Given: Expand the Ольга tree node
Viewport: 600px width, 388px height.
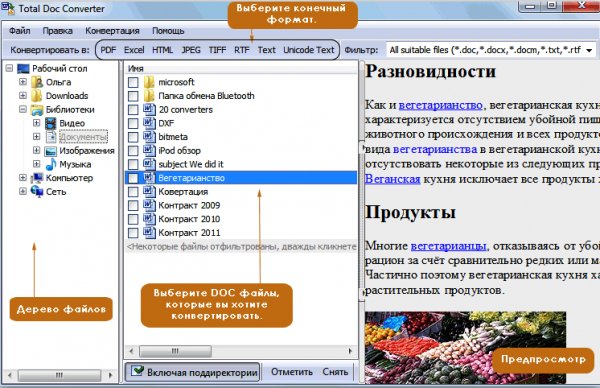Looking at the screenshot, I should (x=23, y=82).
